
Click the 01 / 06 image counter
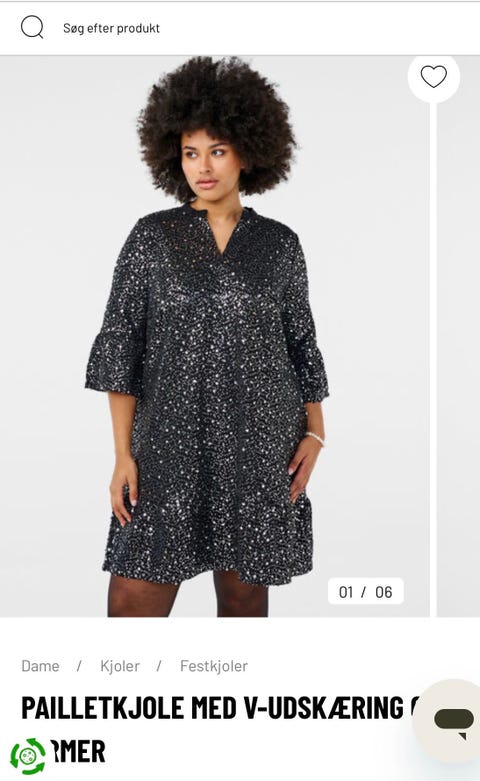(365, 592)
